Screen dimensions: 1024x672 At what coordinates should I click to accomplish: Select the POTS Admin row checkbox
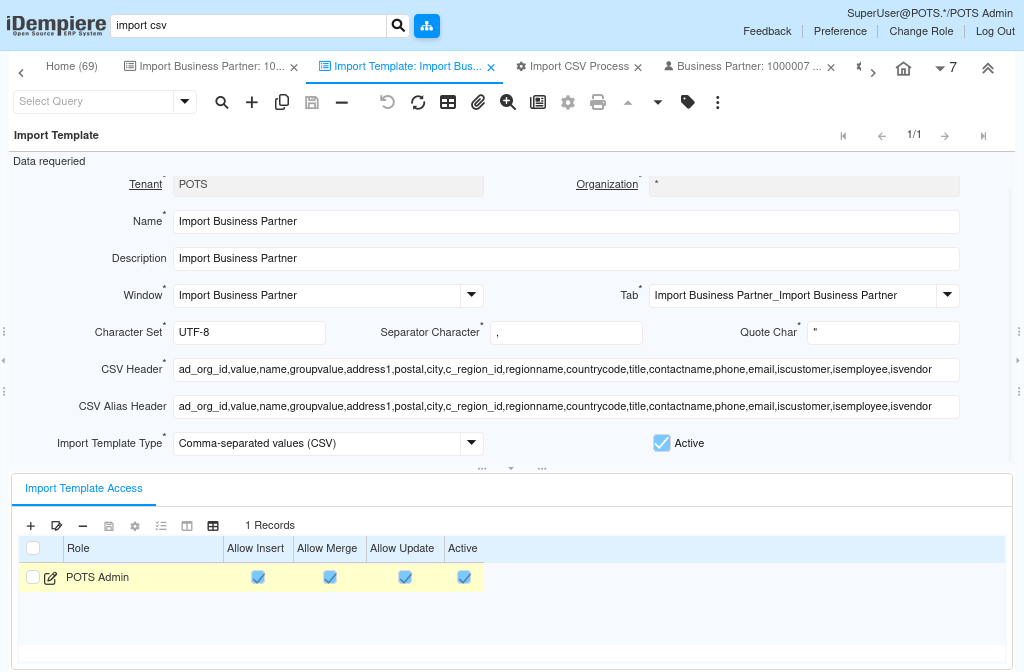coord(33,577)
